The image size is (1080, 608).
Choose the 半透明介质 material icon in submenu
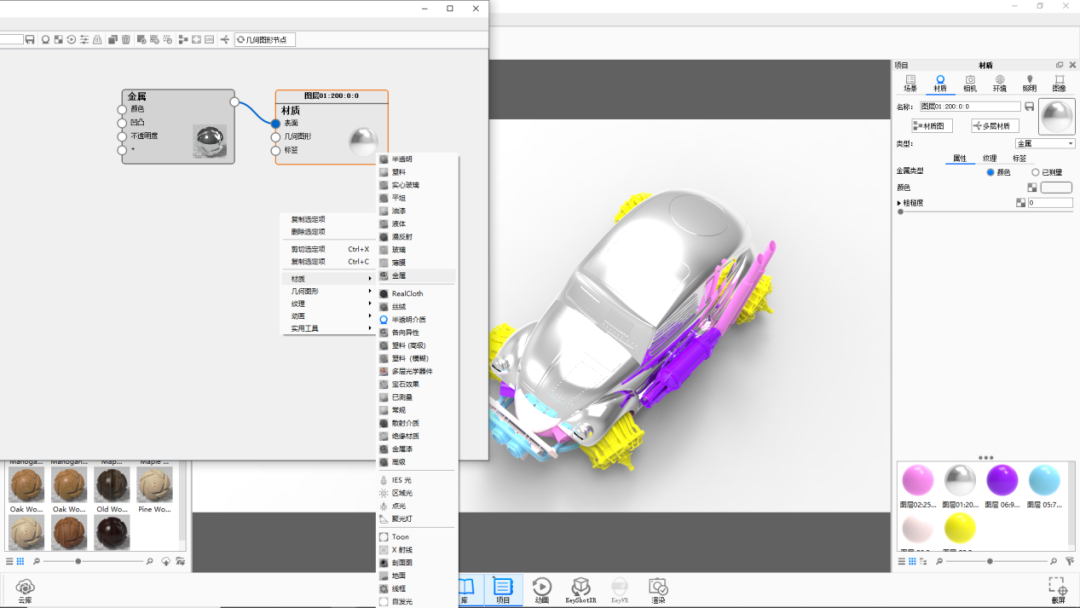384,319
